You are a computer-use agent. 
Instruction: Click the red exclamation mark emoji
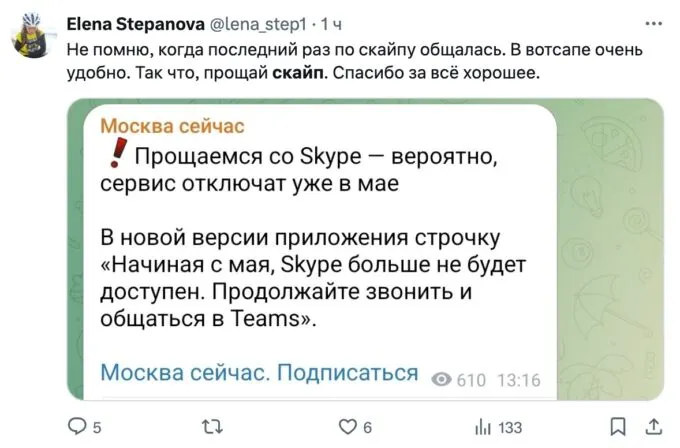click(115, 155)
